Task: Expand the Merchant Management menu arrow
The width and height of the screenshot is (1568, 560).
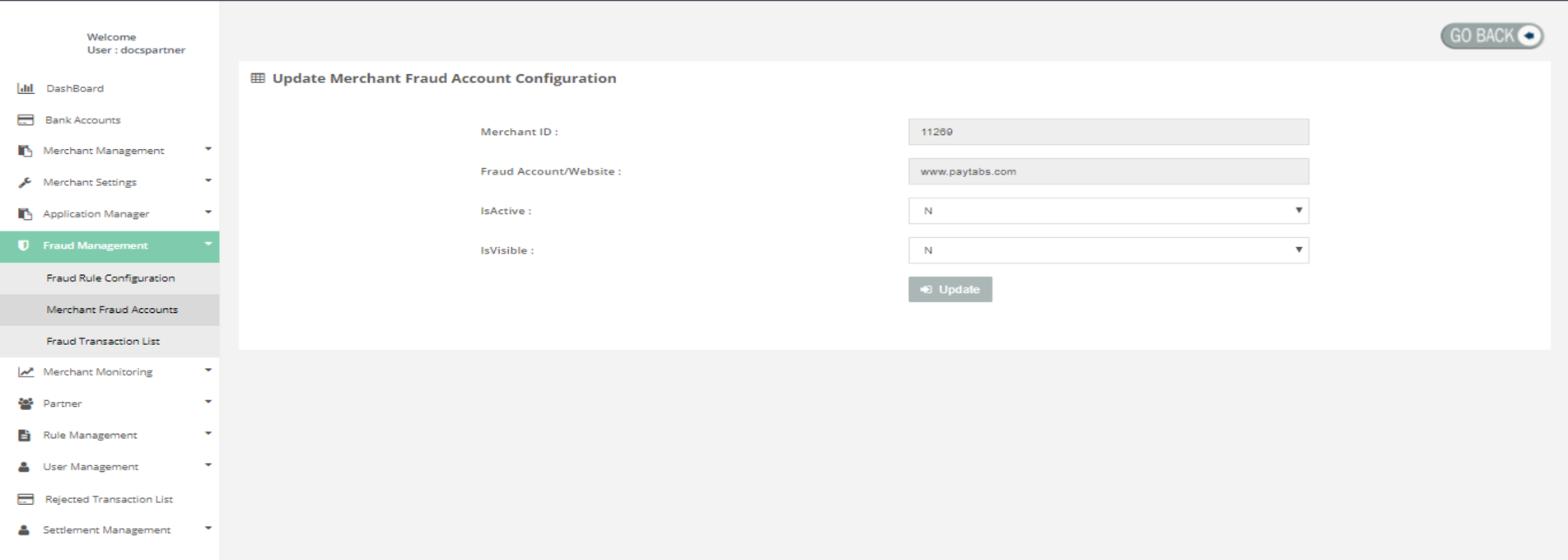Action: 208,150
